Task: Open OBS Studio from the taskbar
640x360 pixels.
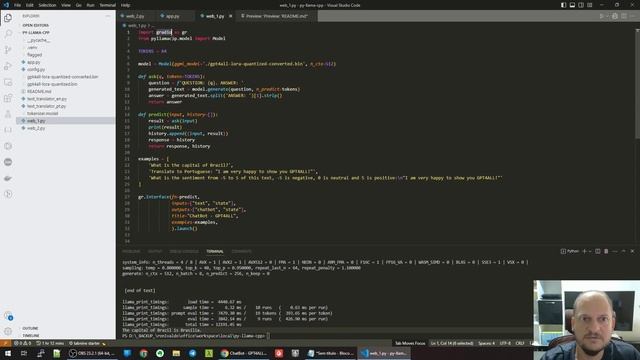Action: [x=92, y=353]
